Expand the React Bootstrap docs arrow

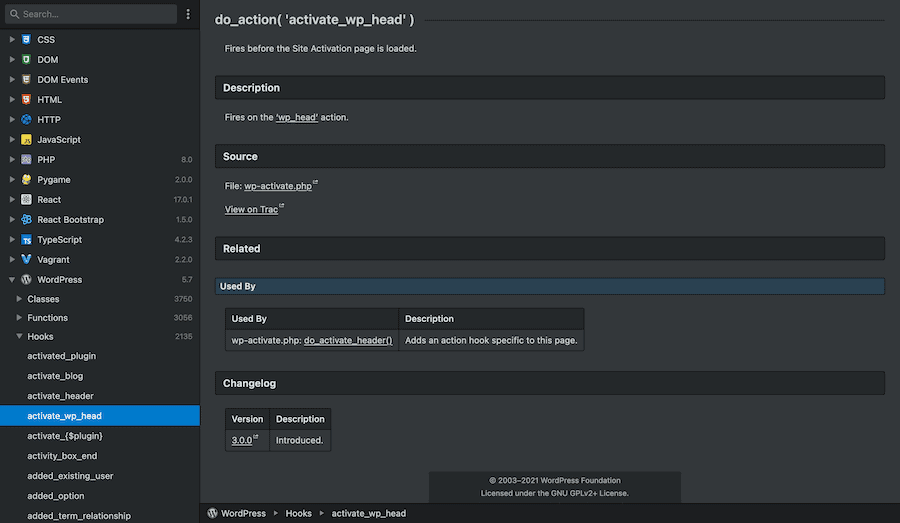pyautogui.click(x=11, y=220)
